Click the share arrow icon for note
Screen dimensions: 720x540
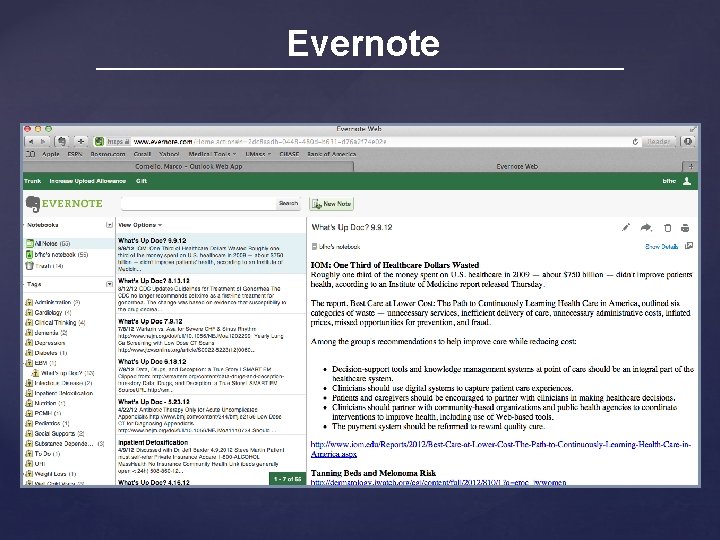click(646, 227)
